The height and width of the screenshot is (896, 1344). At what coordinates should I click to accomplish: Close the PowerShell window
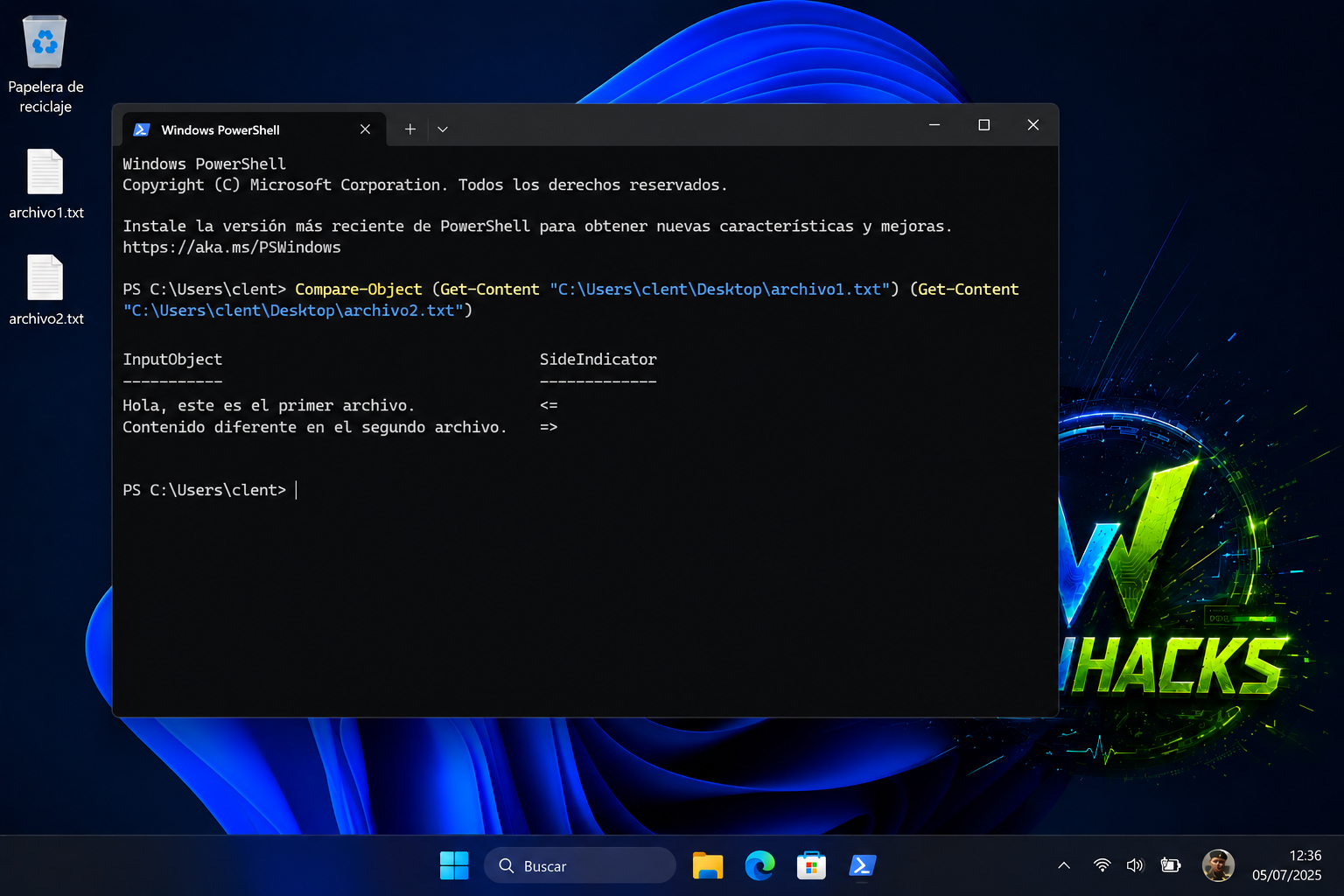tap(1033, 125)
